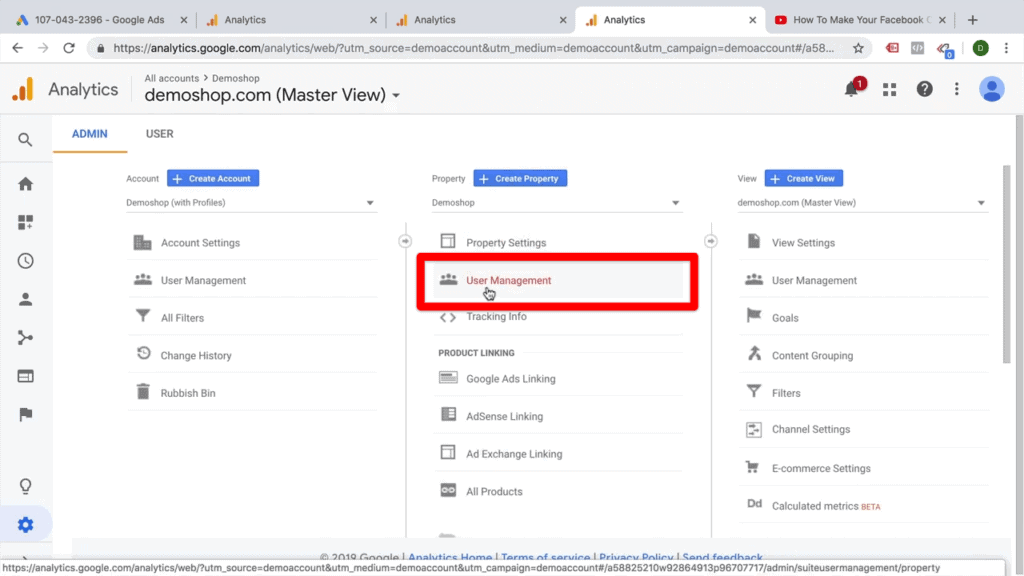Open the search icon in left sidebar
Viewport: 1024px width, 576px height.
pos(25,140)
